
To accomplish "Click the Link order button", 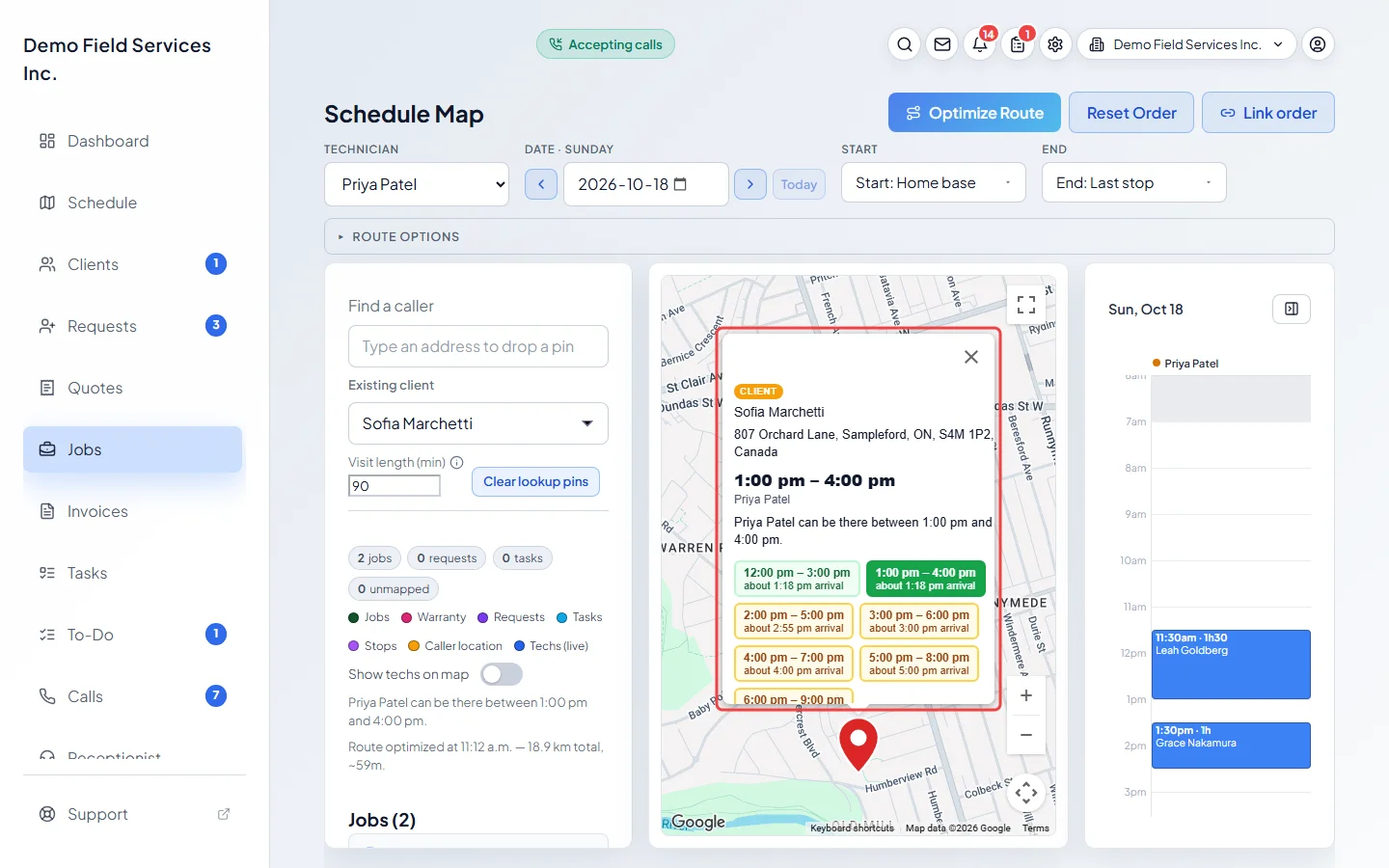I will 1268,113.
